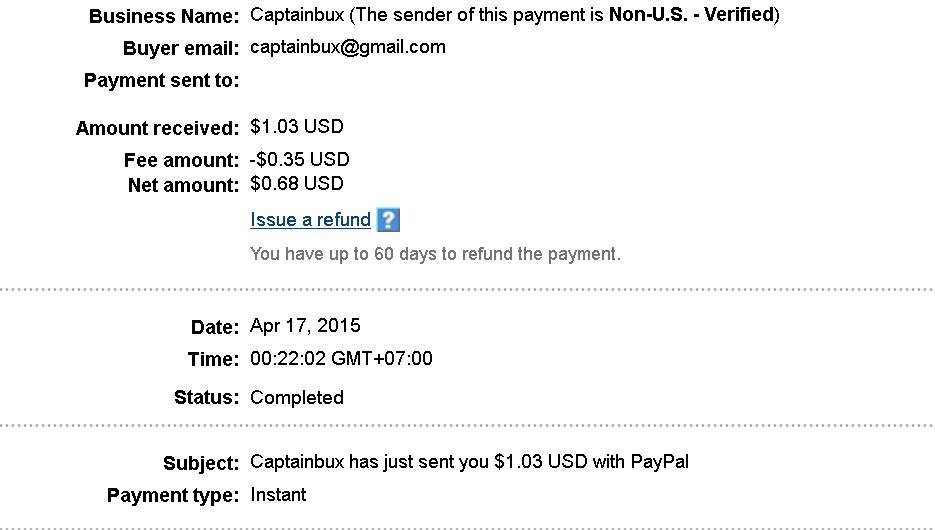Click the -$0.35 USD fee amount

click(300, 160)
